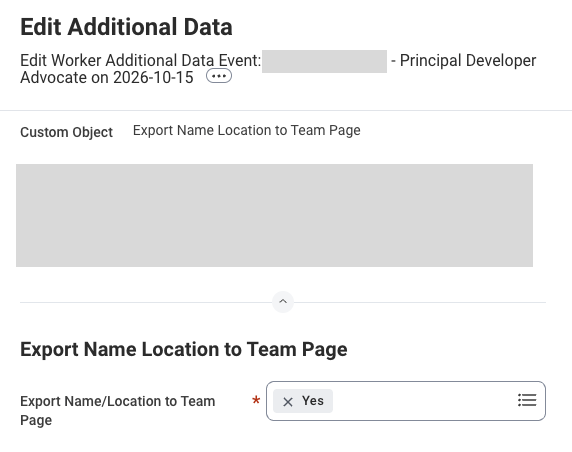The width and height of the screenshot is (572, 452).
Task: Click 'Custom Object' label
Action: tap(66, 132)
